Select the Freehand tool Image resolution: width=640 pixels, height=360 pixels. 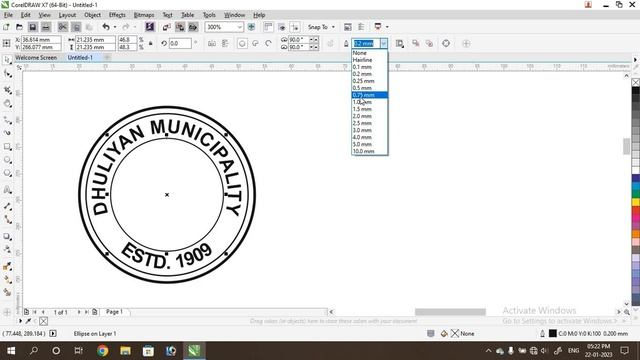(x=7, y=120)
